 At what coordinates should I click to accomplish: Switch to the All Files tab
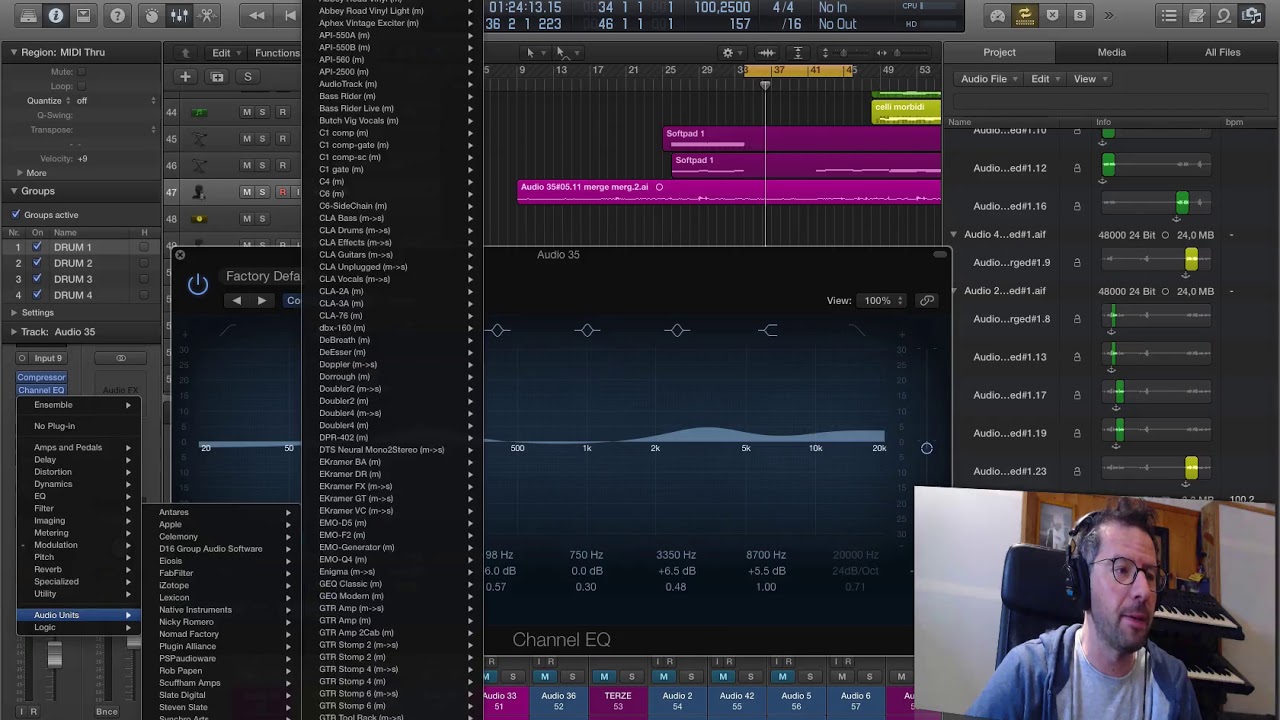(x=1222, y=52)
